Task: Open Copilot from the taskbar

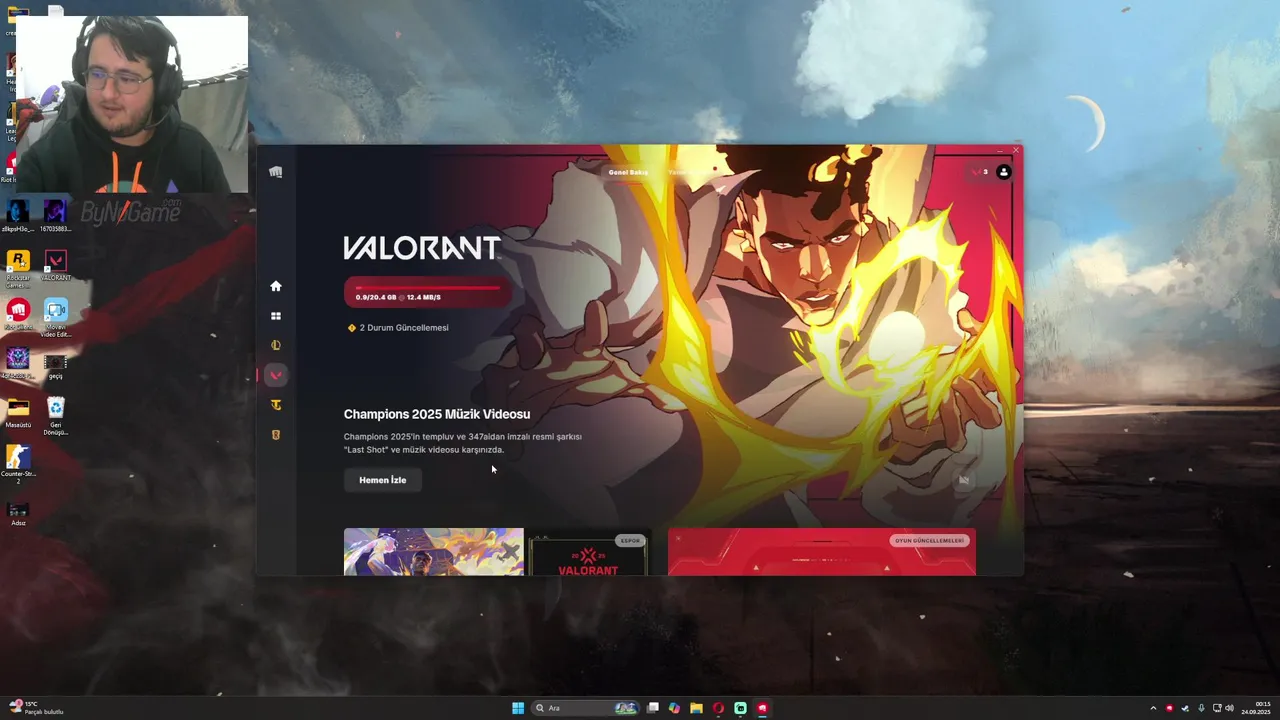Action: (x=675, y=708)
